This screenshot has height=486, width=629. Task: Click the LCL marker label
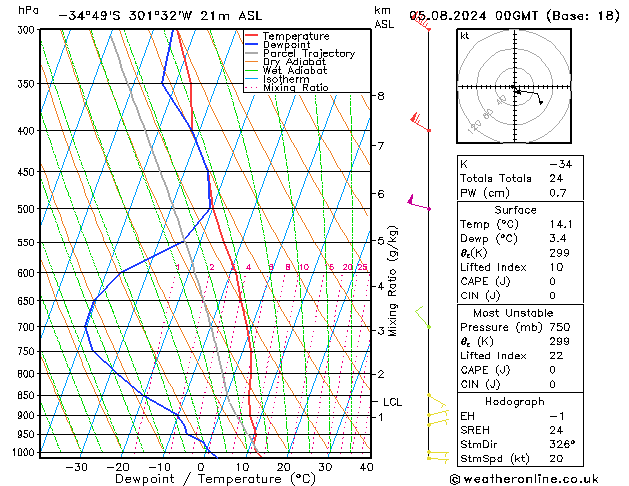coord(392,402)
